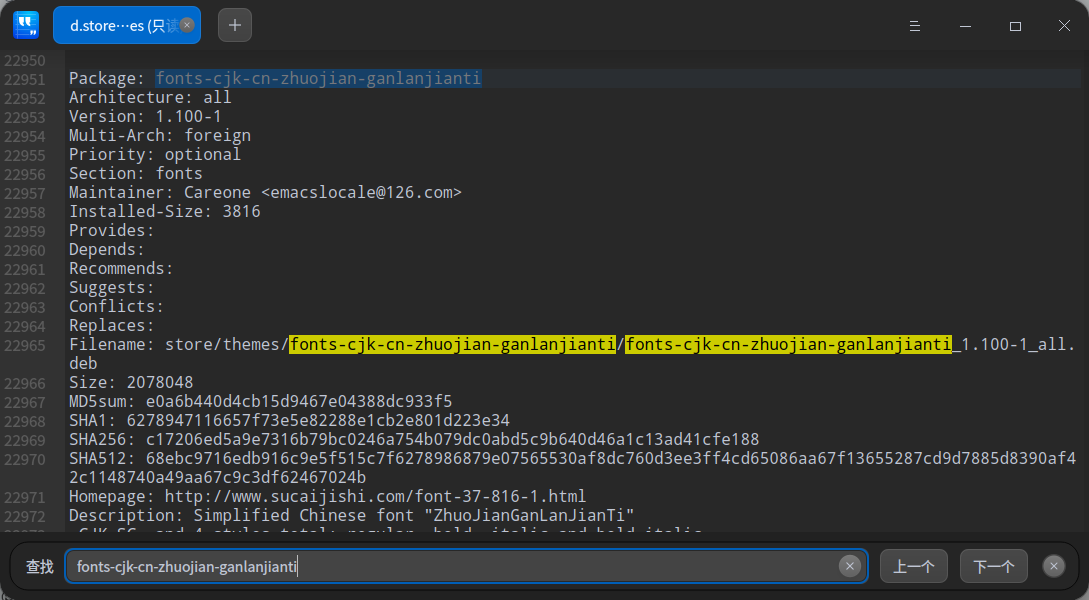This screenshot has width=1089, height=600.
Task: Click the selected package name on line 22951
Action: click(x=318, y=78)
